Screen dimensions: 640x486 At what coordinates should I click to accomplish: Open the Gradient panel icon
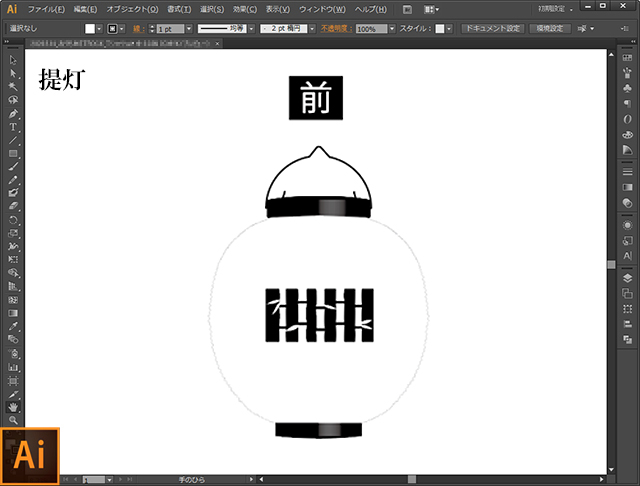[x=627, y=187]
